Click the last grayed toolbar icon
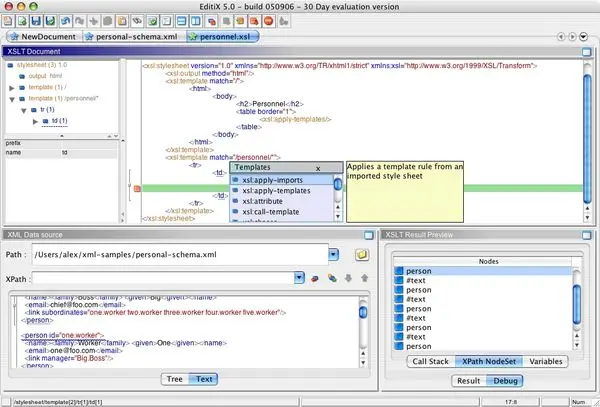 tap(284, 21)
